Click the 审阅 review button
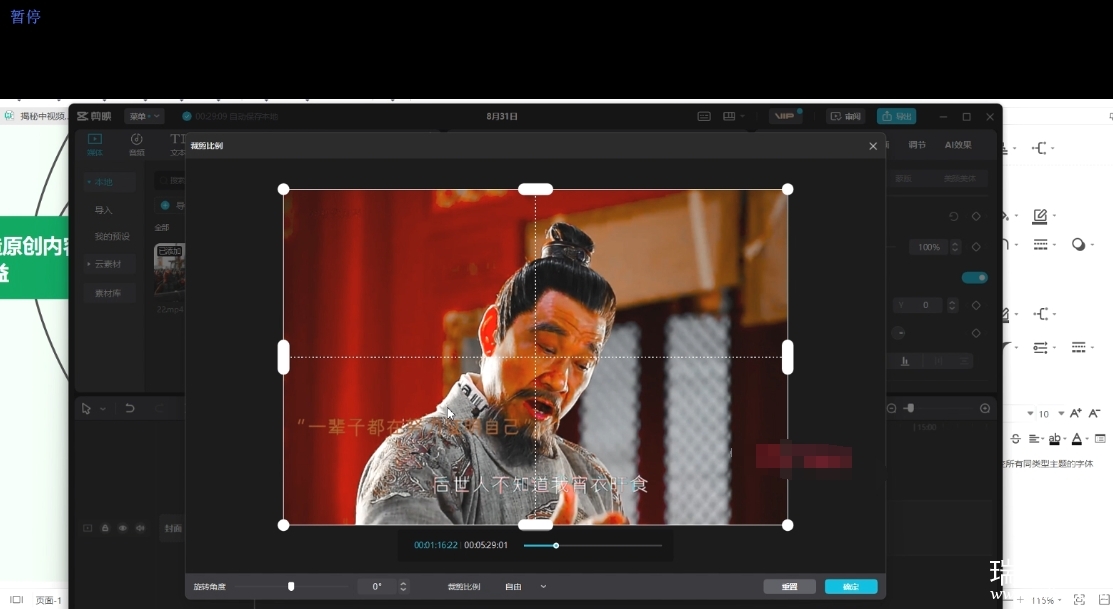 point(845,116)
